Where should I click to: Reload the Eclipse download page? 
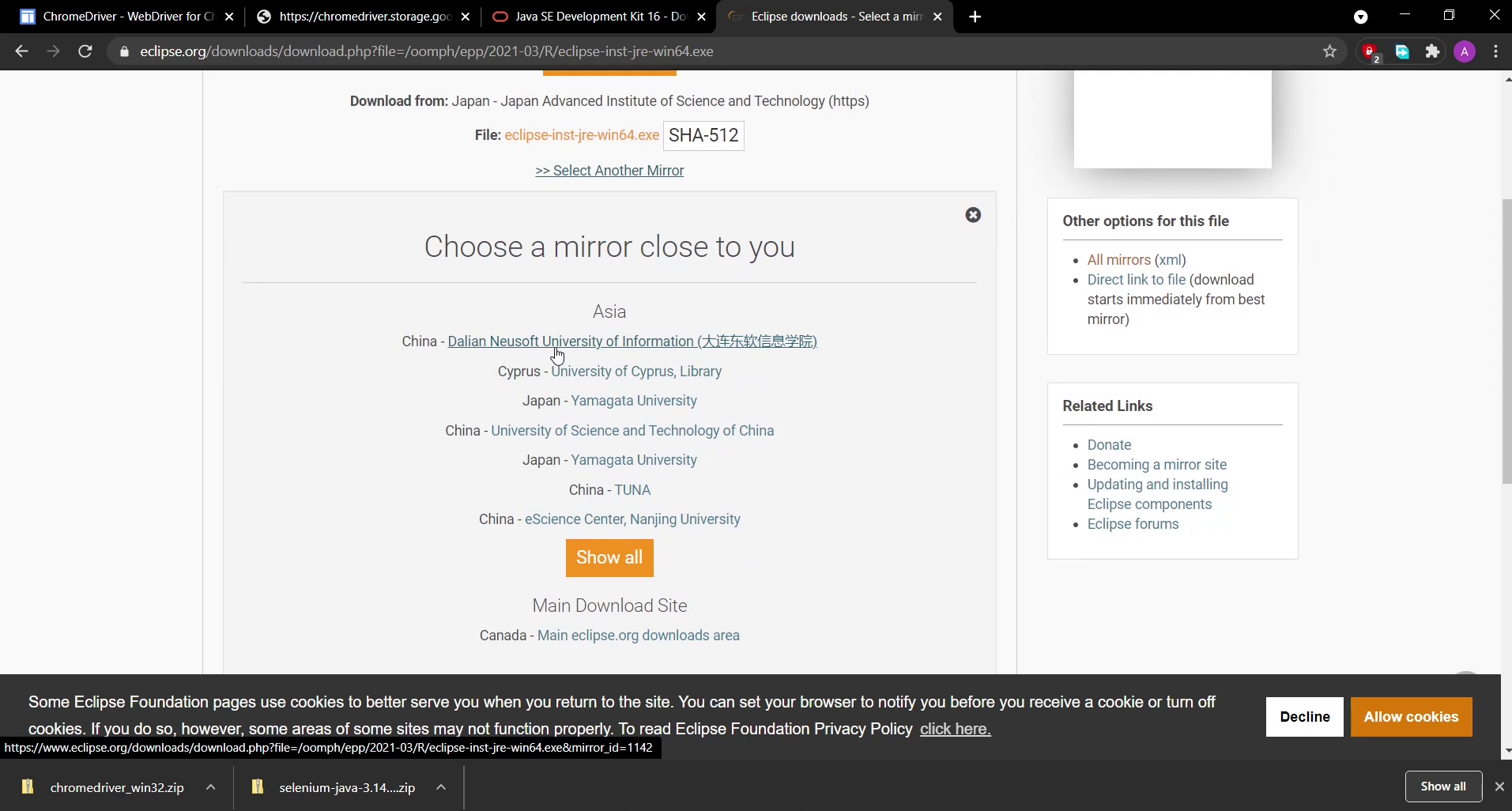click(85, 51)
